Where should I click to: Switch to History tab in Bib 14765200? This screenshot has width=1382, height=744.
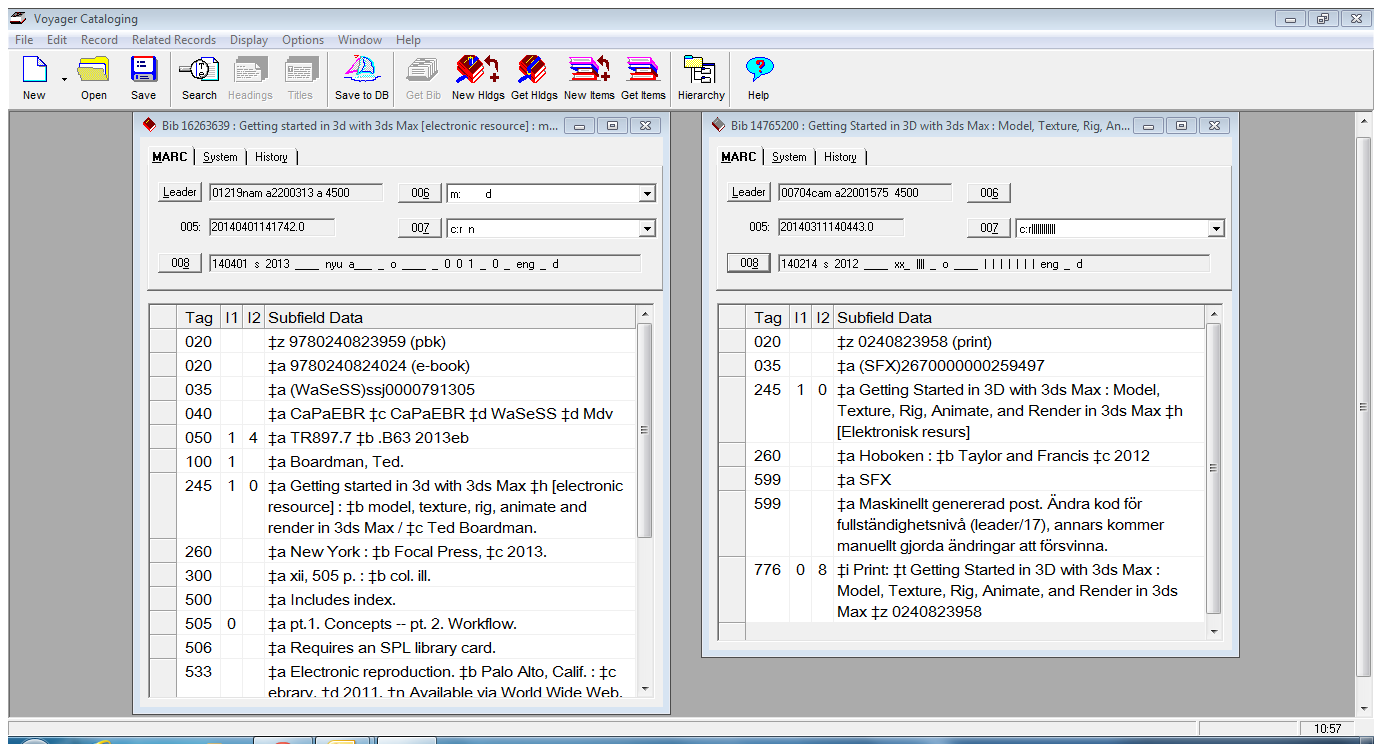[x=840, y=157]
